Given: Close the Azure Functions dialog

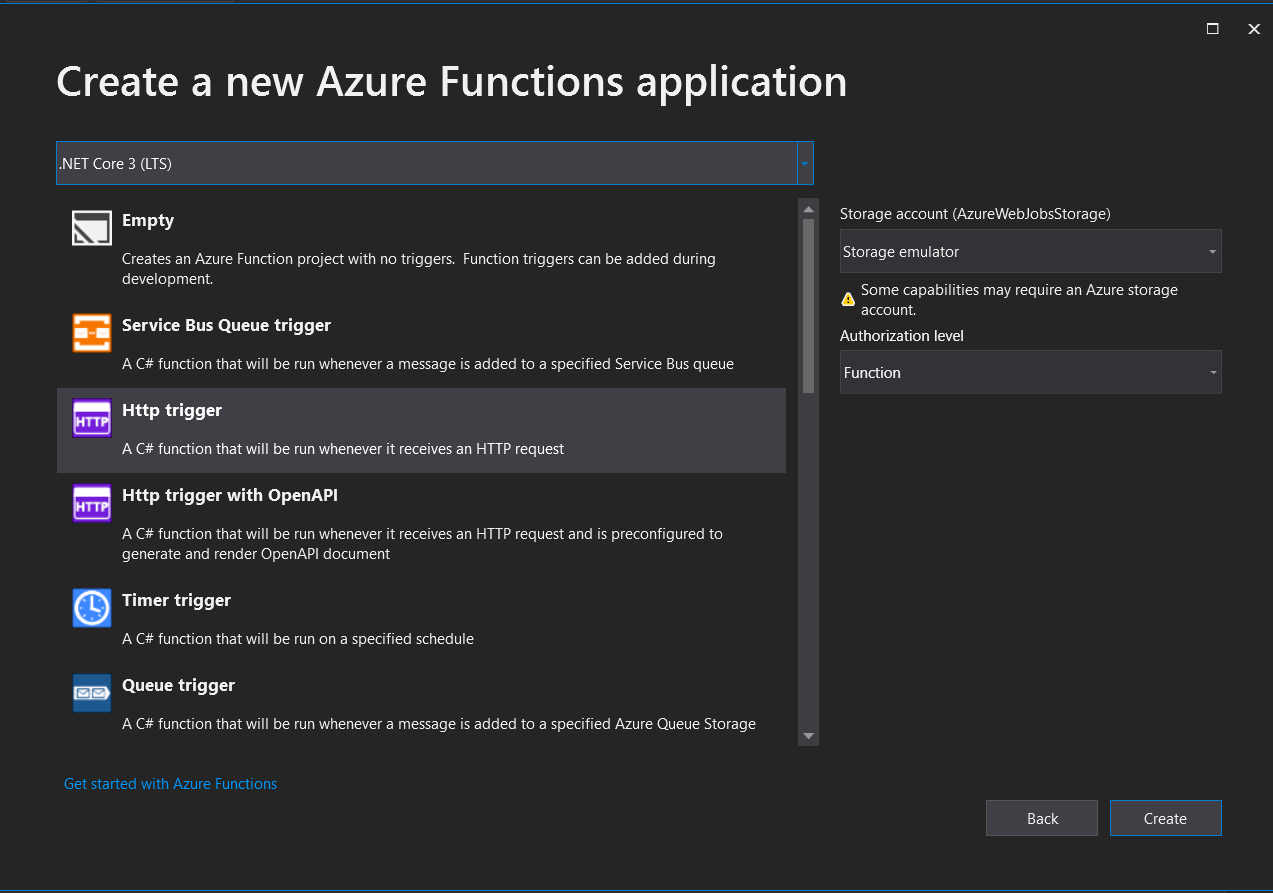Looking at the screenshot, I should [1253, 29].
